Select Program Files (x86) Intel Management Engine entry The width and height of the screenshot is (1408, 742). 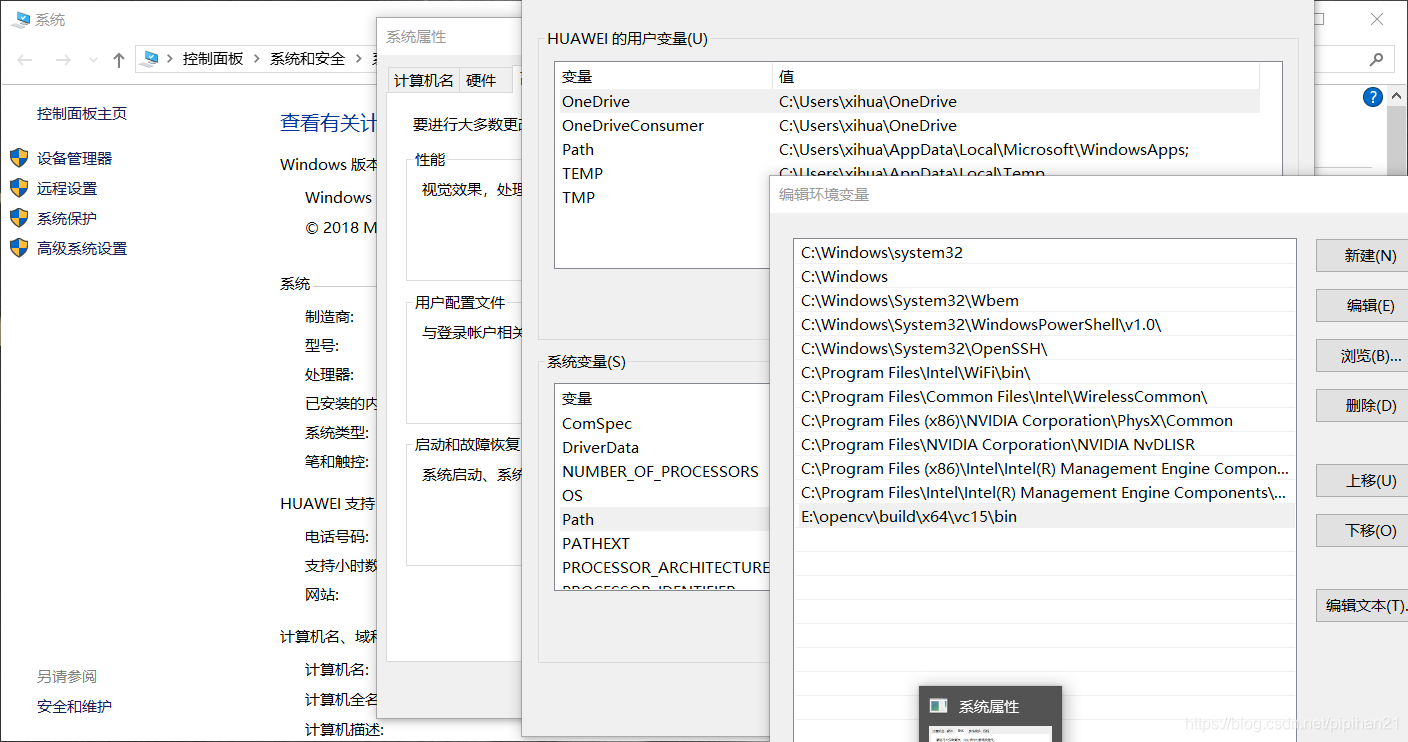coord(1045,468)
